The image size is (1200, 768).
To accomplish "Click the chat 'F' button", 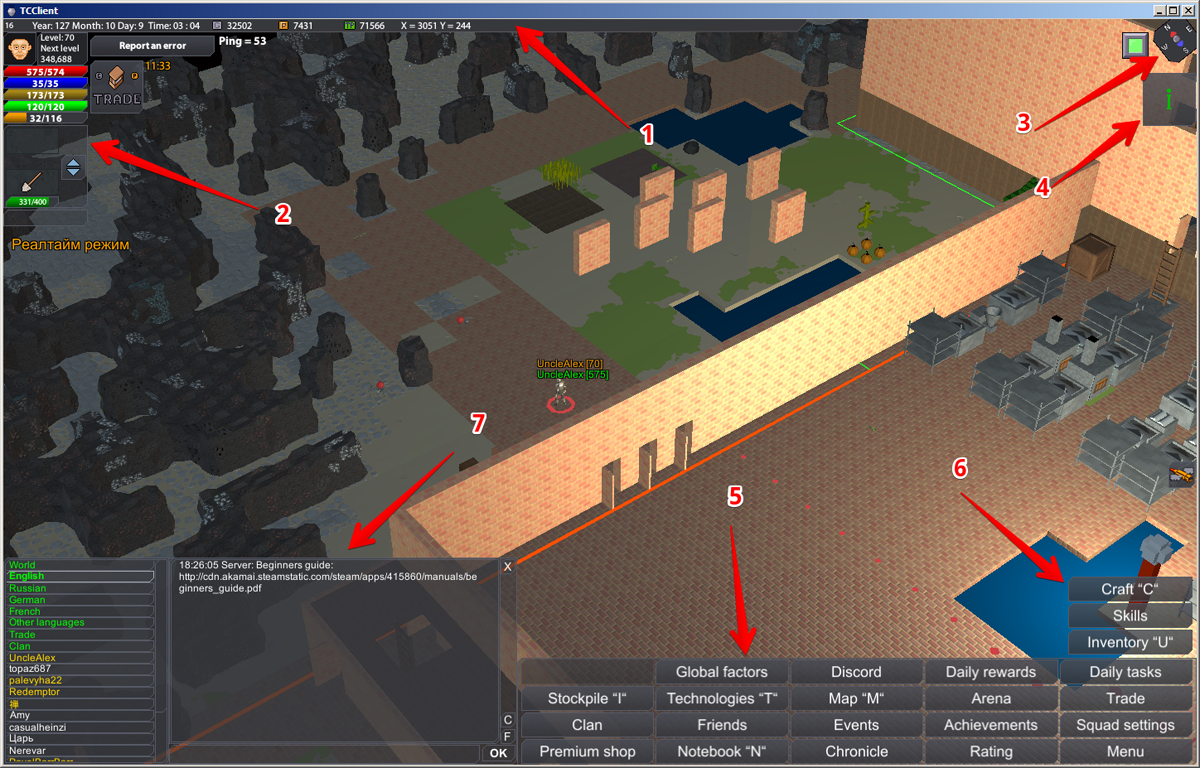I will coord(508,736).
